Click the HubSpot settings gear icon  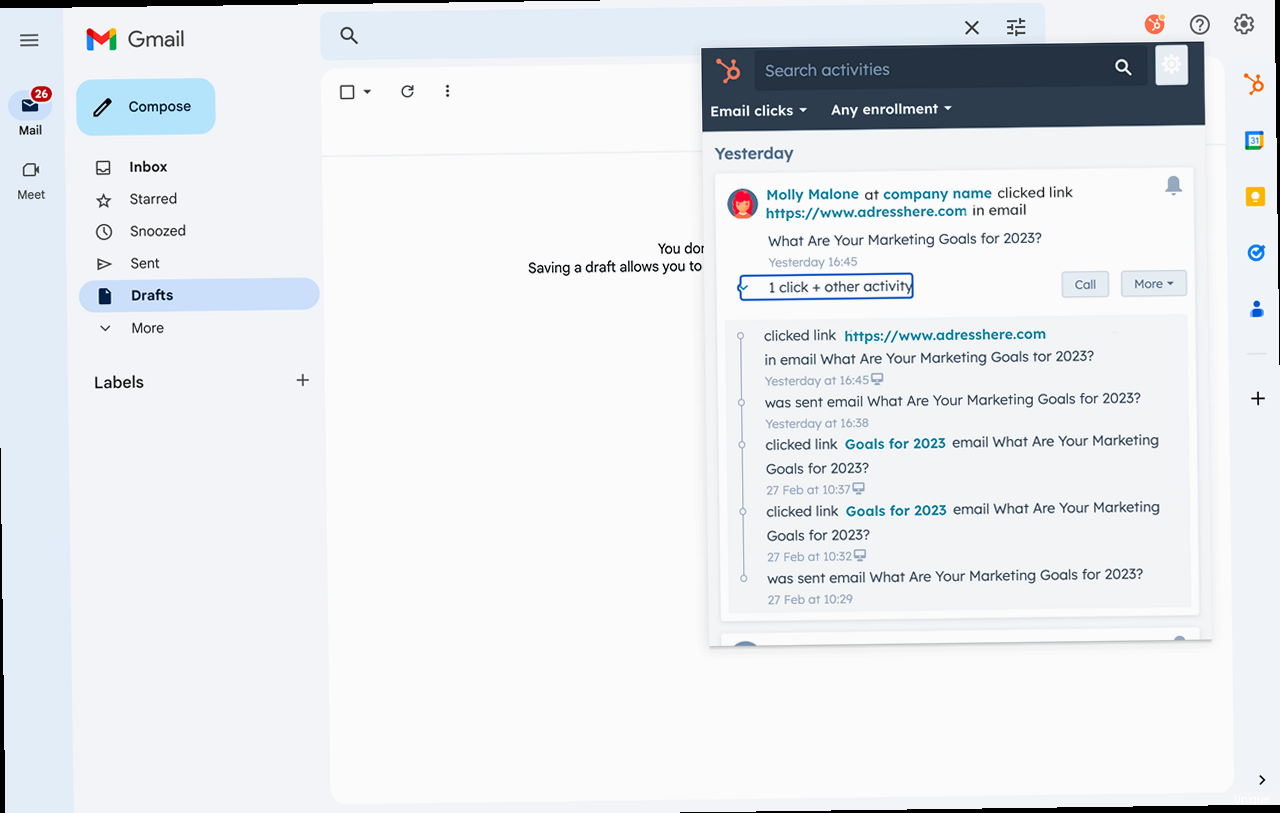click(x=1171, y=65)
